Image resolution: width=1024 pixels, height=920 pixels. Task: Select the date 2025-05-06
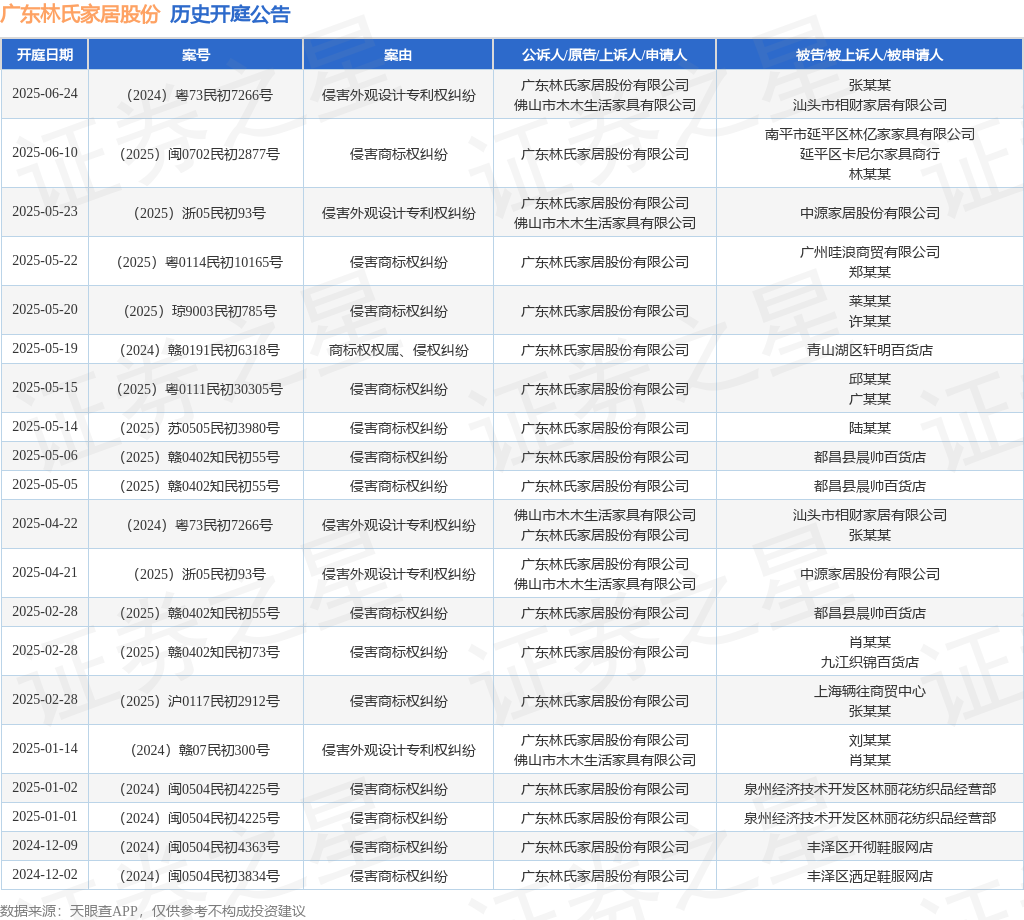pyautogui.click(x=44, y=456)
